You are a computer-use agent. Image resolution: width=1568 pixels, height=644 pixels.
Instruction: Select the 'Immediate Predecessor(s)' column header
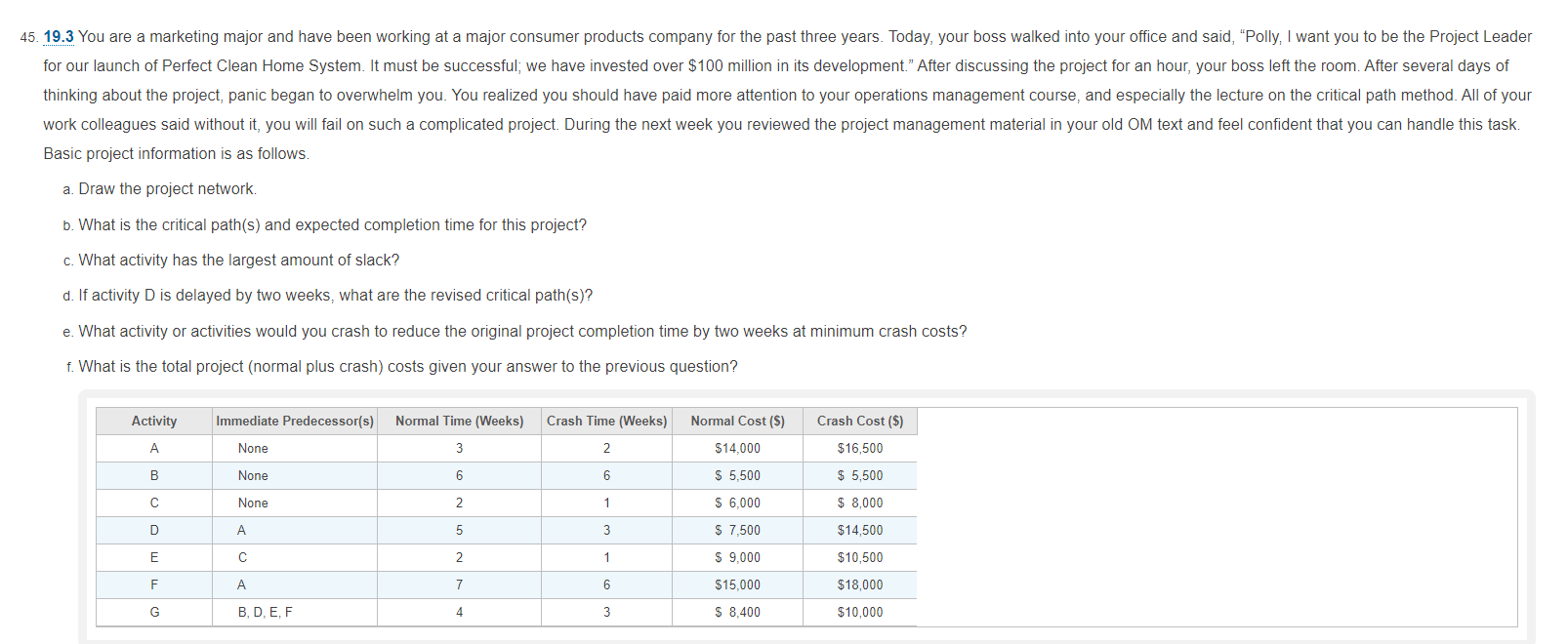295,422
